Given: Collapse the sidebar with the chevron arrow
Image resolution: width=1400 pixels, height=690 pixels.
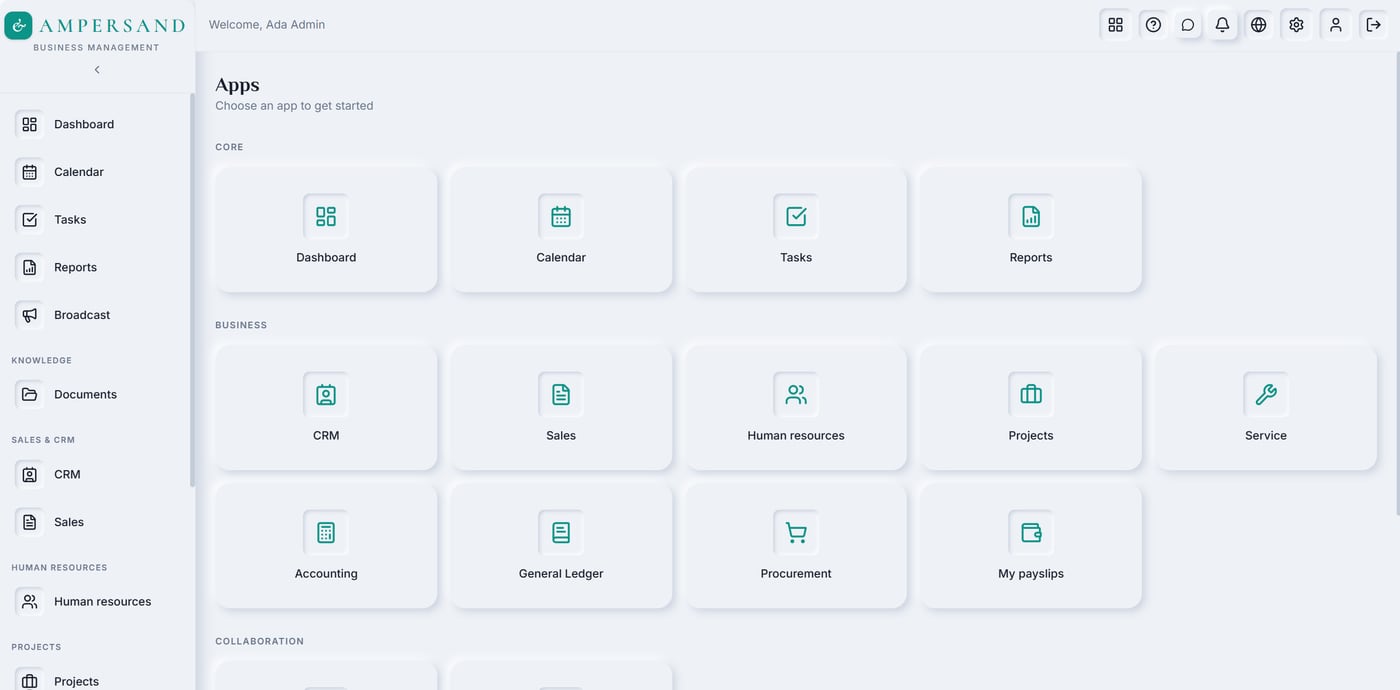Looking at the screenshot, I should click(97, 70).
